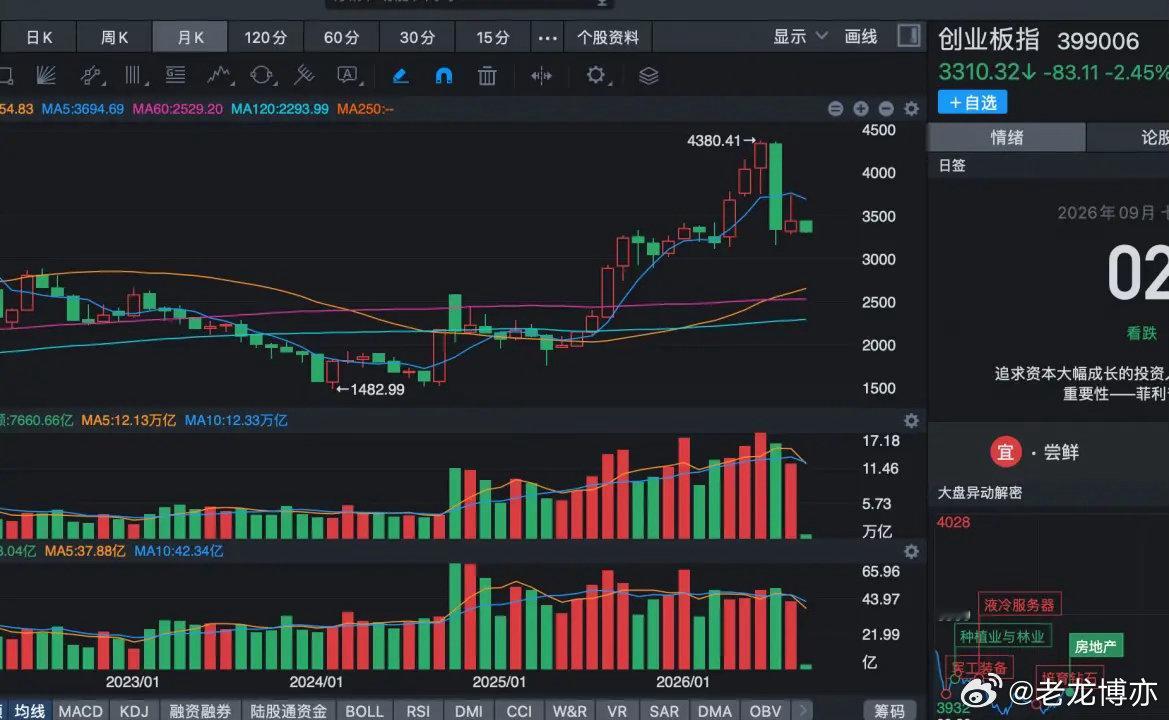
Task: Click the 种植业与林业 sector tag
Action: [1003, 636]
